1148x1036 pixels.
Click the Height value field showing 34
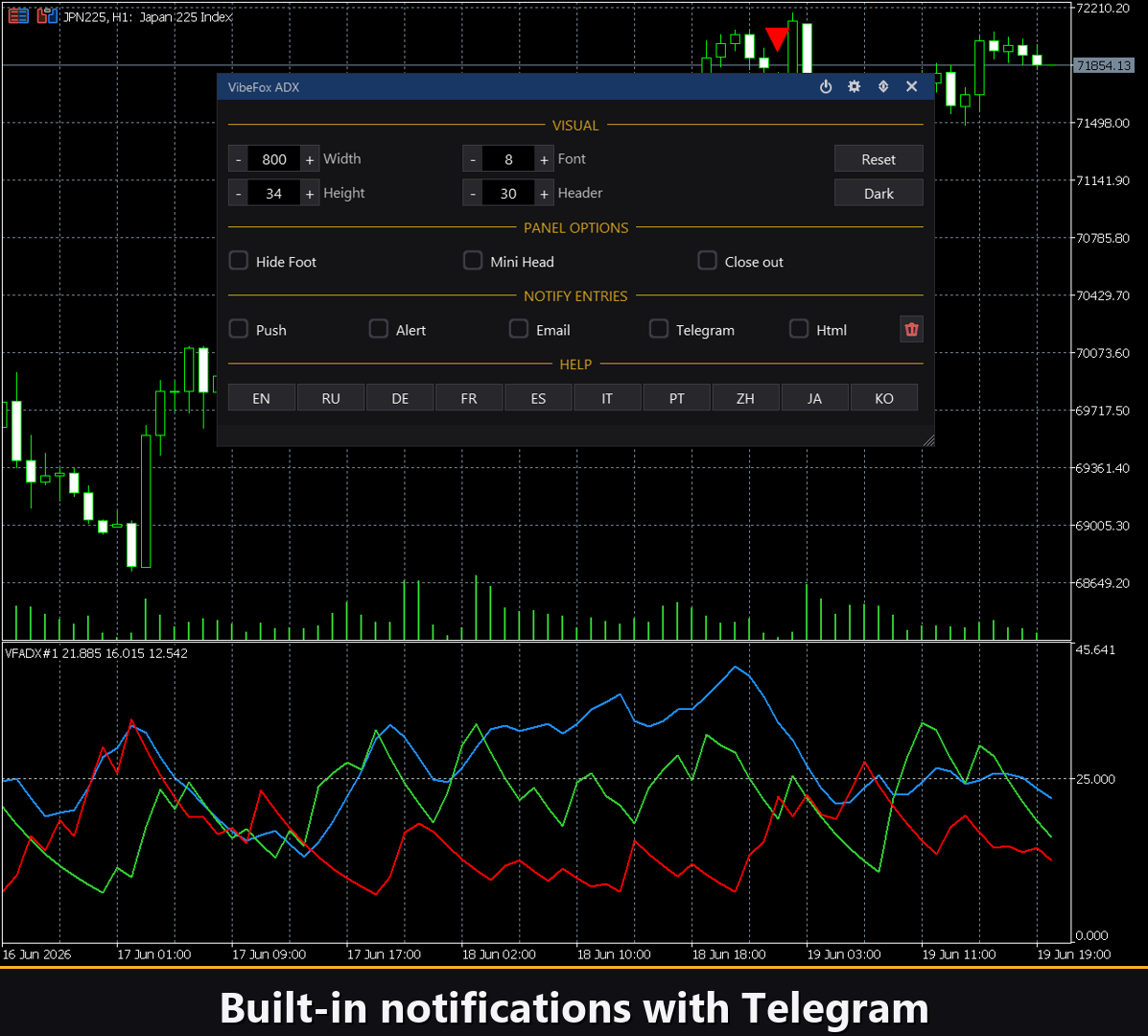tap(274, 193)
